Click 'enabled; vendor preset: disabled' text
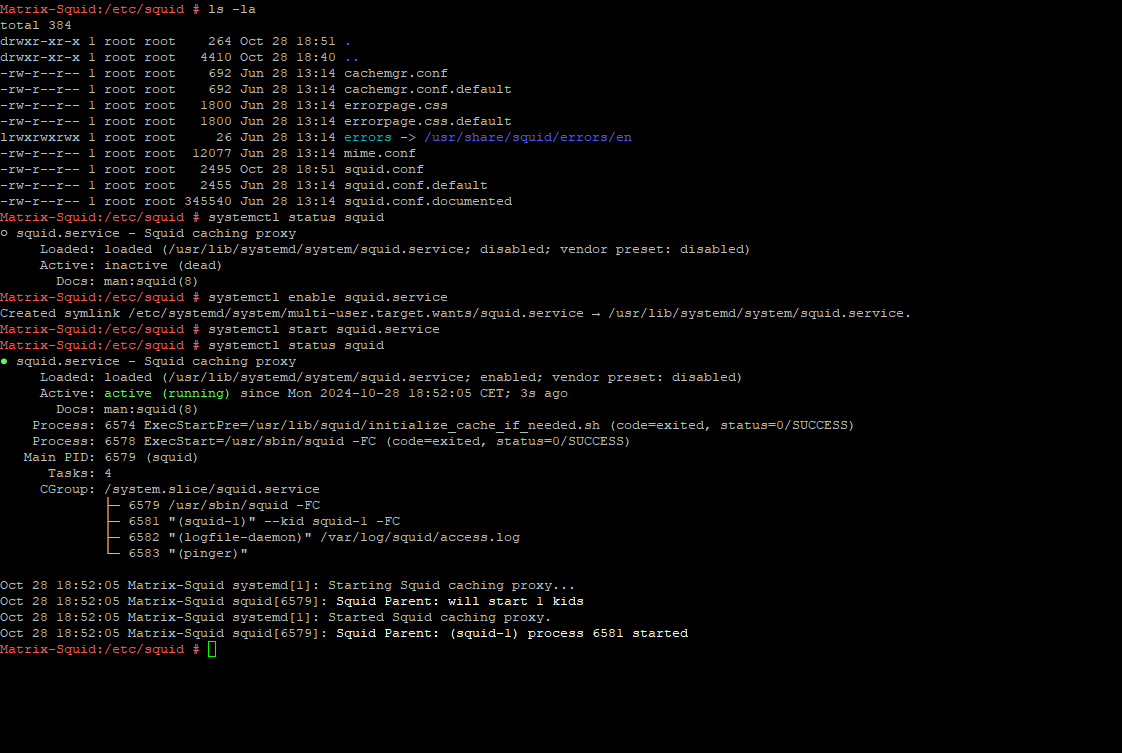Screen dimensions: 1122x753 click(611, 377)
